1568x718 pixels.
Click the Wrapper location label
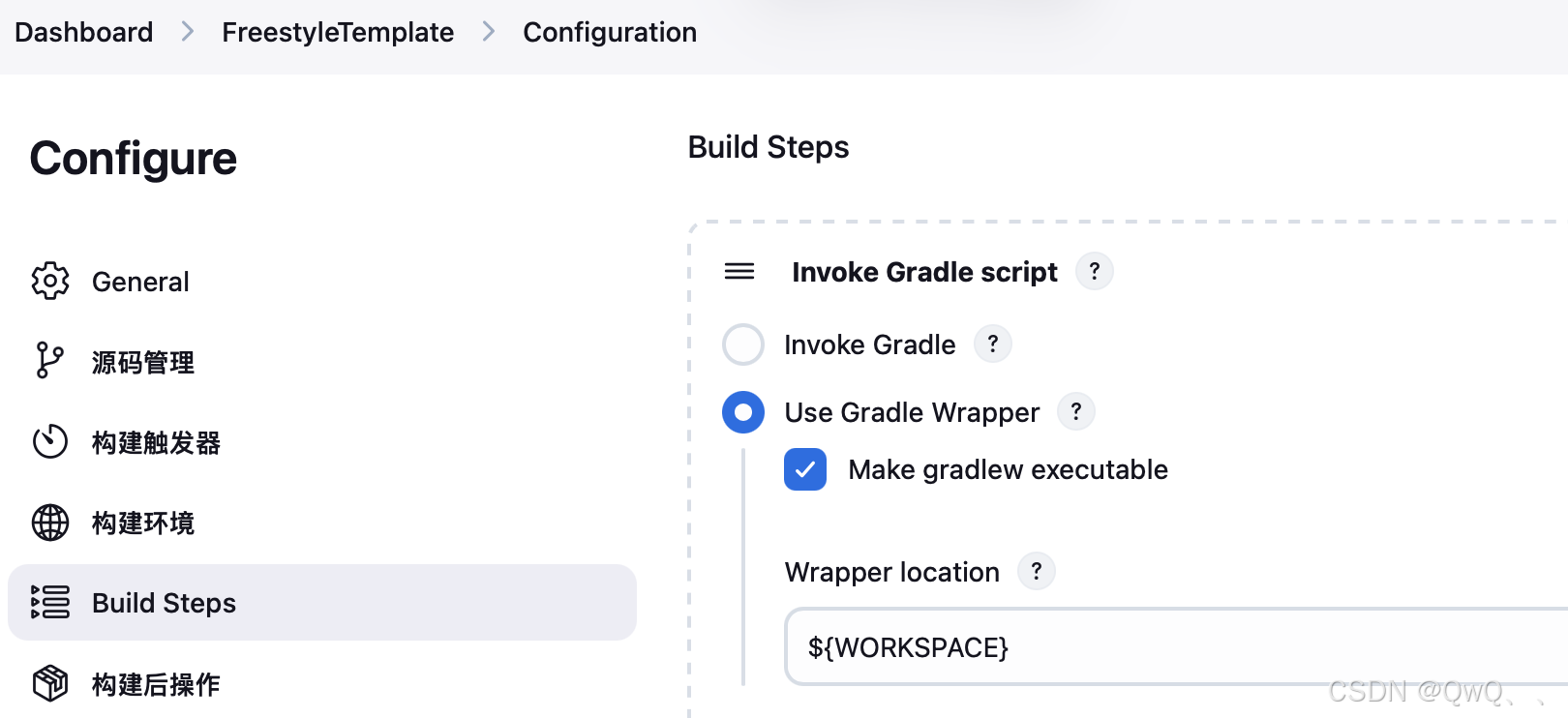892,572
